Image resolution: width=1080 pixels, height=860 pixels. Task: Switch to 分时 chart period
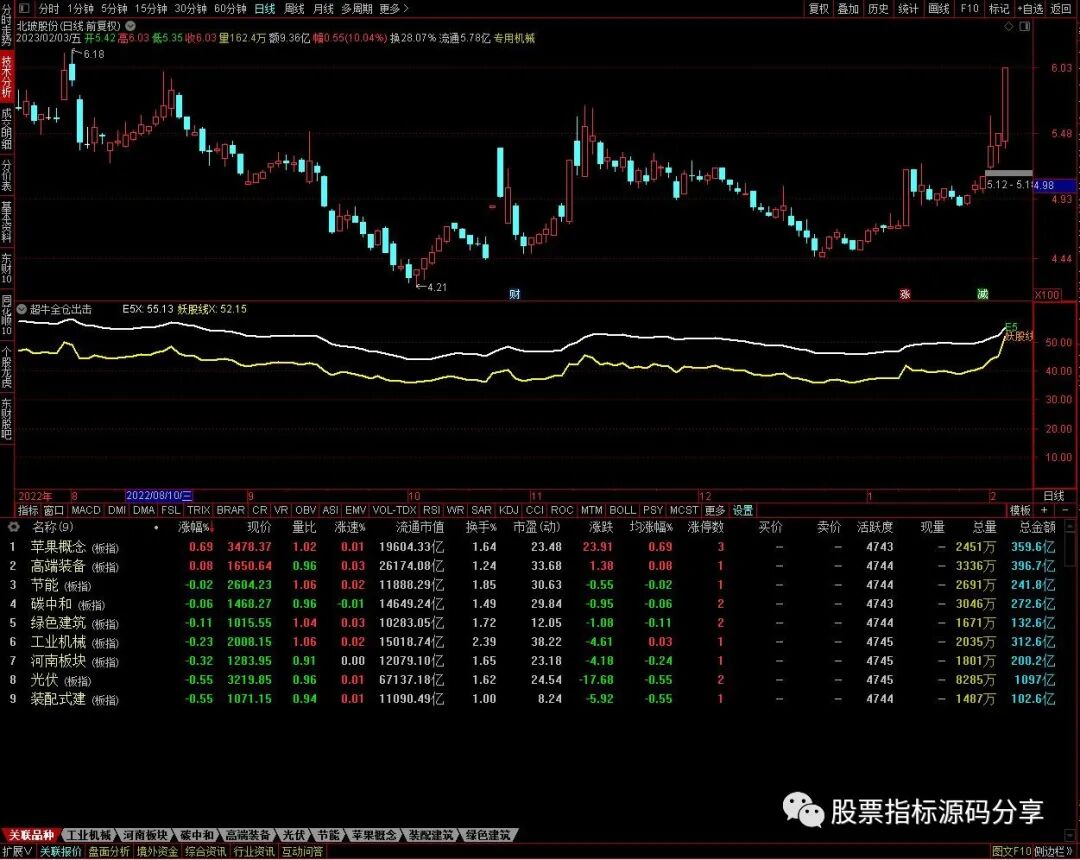49,8
